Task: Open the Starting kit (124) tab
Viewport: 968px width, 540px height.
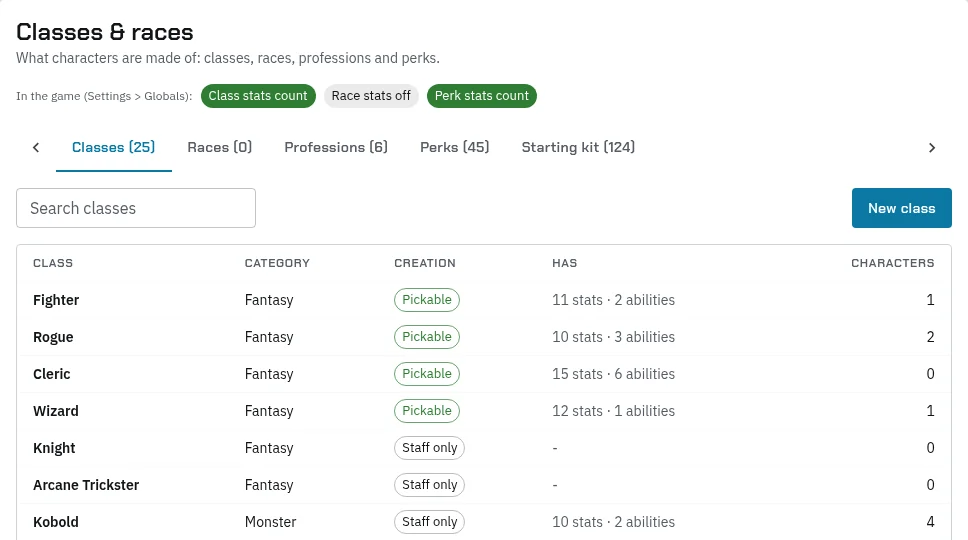Action: click(x=578, y=147)
